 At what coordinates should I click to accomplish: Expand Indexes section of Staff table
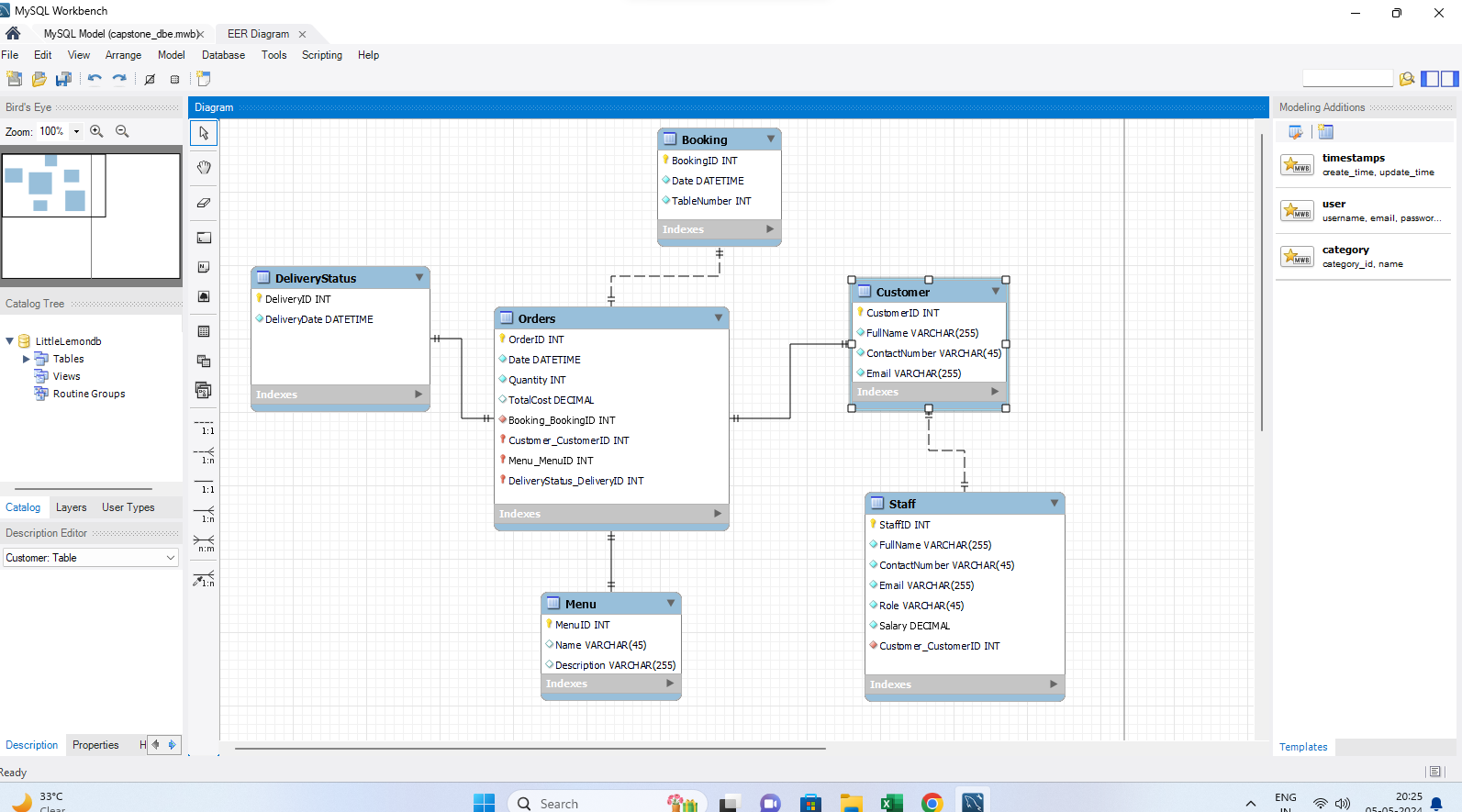click(1054, 684)
